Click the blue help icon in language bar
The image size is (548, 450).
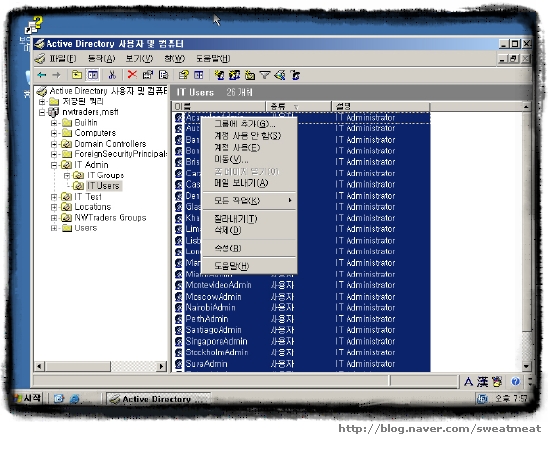515,382
